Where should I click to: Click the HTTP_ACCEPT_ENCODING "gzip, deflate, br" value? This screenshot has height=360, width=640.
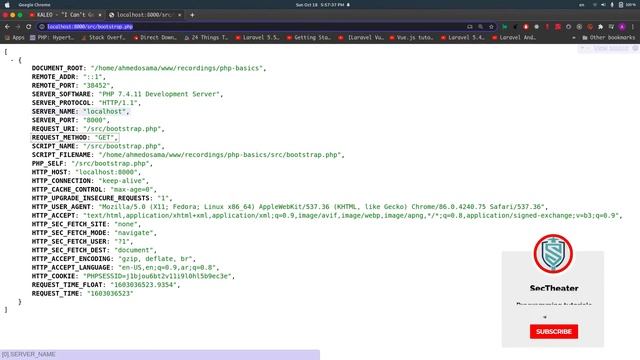pyautogui.click(x=156, y=259)
